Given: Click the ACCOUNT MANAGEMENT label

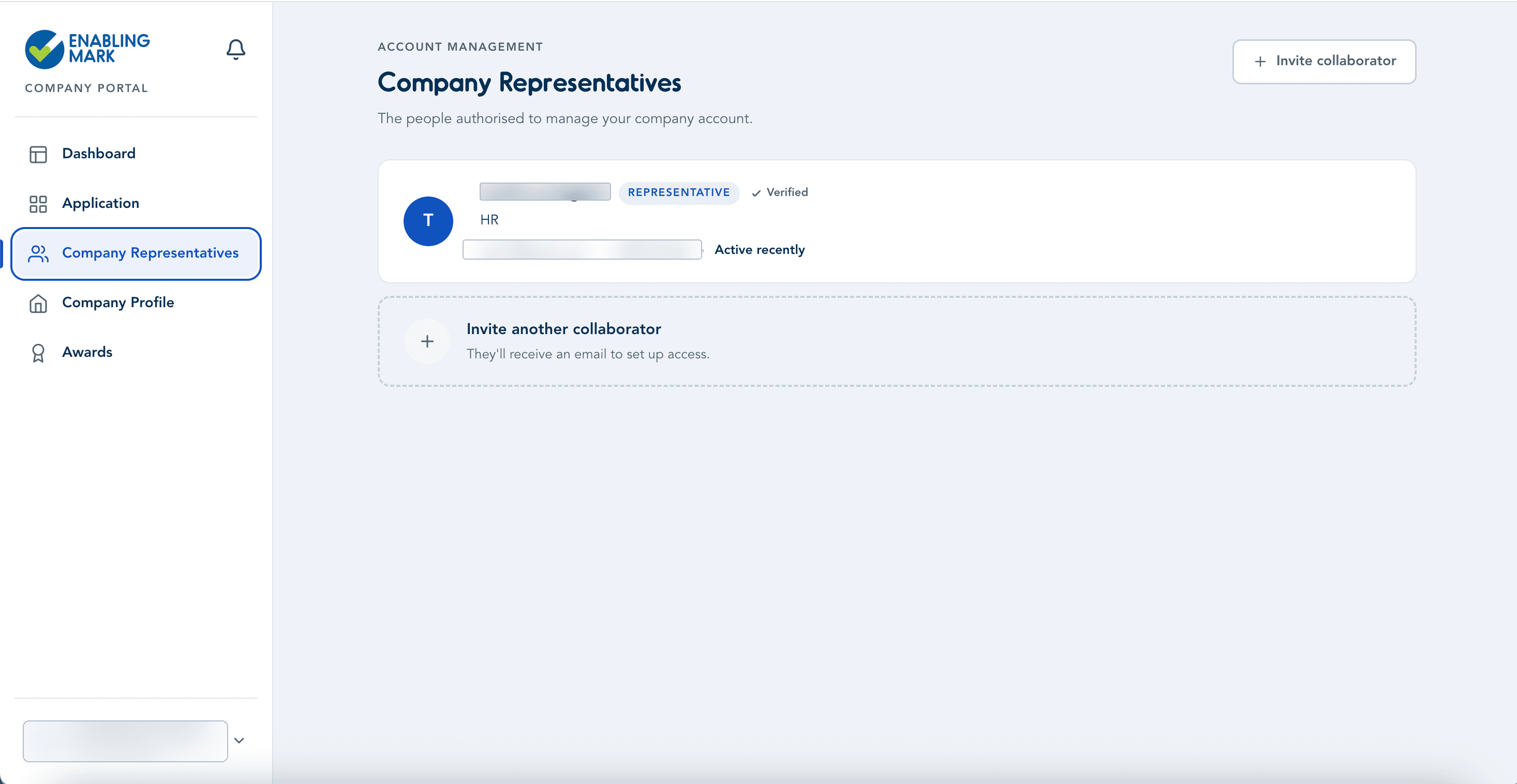Looking at the screenshot, I should [x=460, y=47].
